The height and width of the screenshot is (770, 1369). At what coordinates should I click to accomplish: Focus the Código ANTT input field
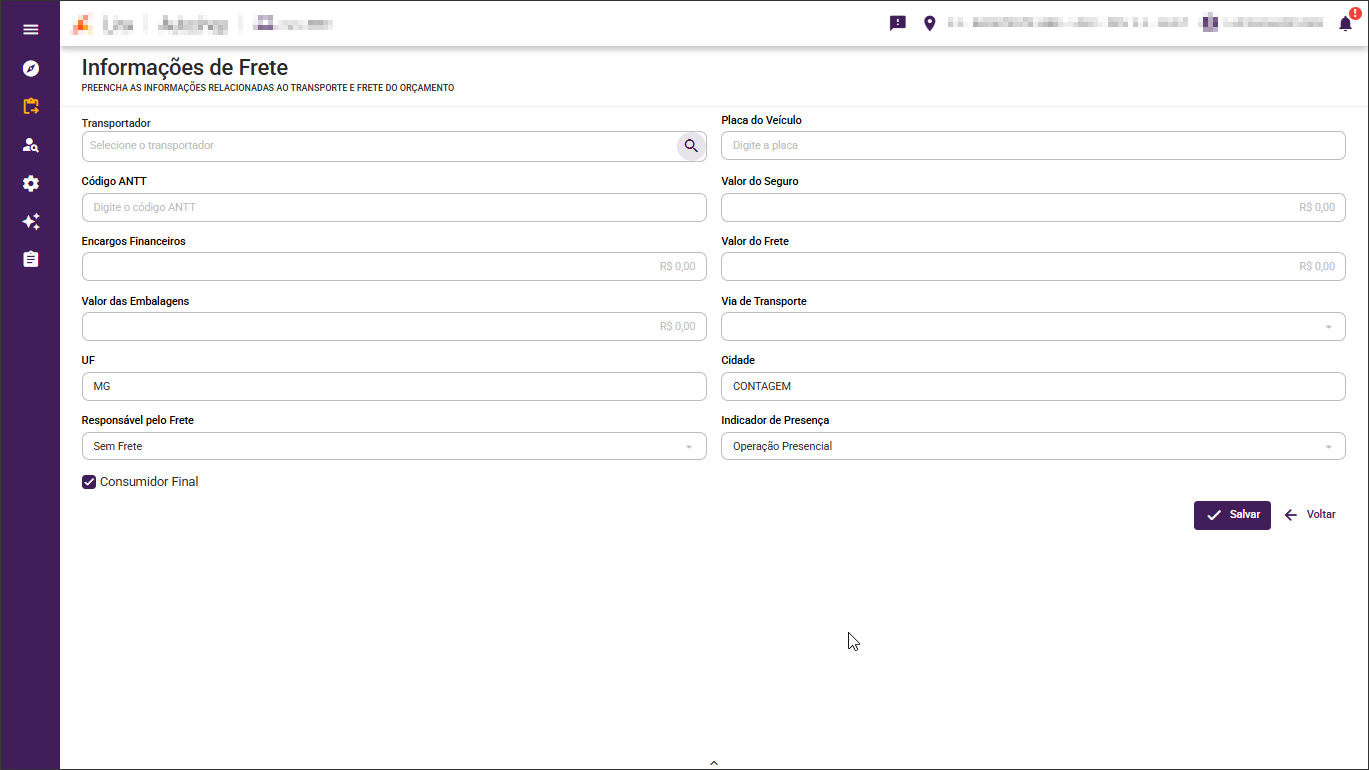pyautogui.click(x=394, y=208)
